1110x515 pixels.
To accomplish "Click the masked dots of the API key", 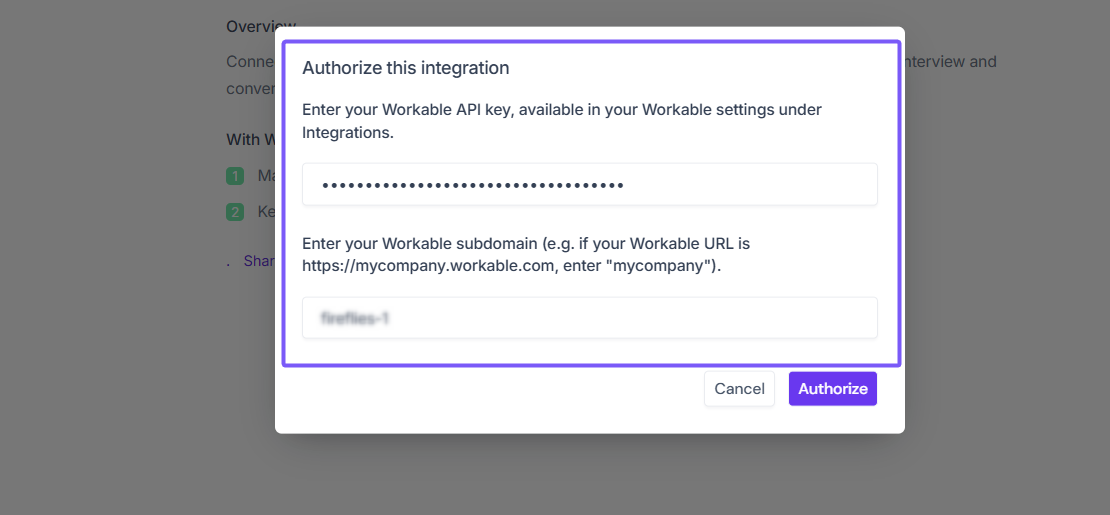I will click(473, 185).
